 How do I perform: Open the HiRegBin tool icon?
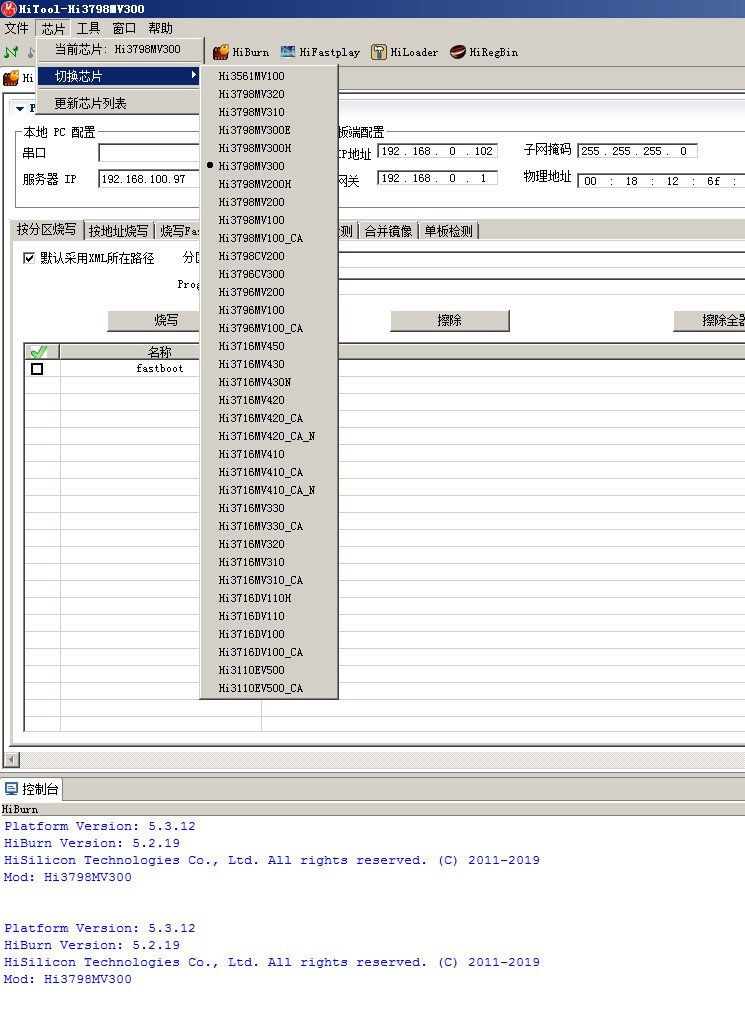pyautogui.click(x=457, y=52)
